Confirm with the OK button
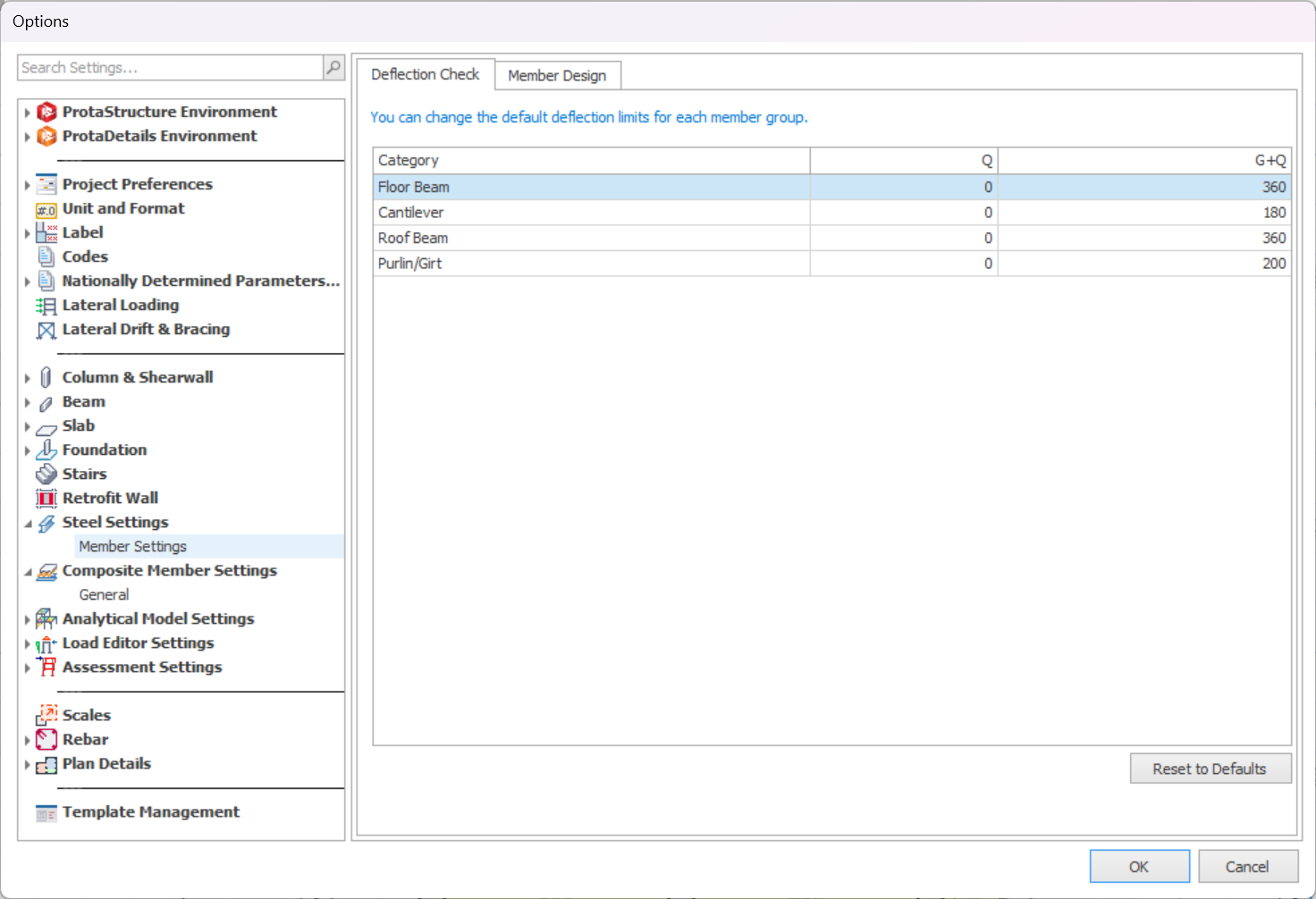Viewport: 1316px width, 899px height. [x=1139, y=867]
